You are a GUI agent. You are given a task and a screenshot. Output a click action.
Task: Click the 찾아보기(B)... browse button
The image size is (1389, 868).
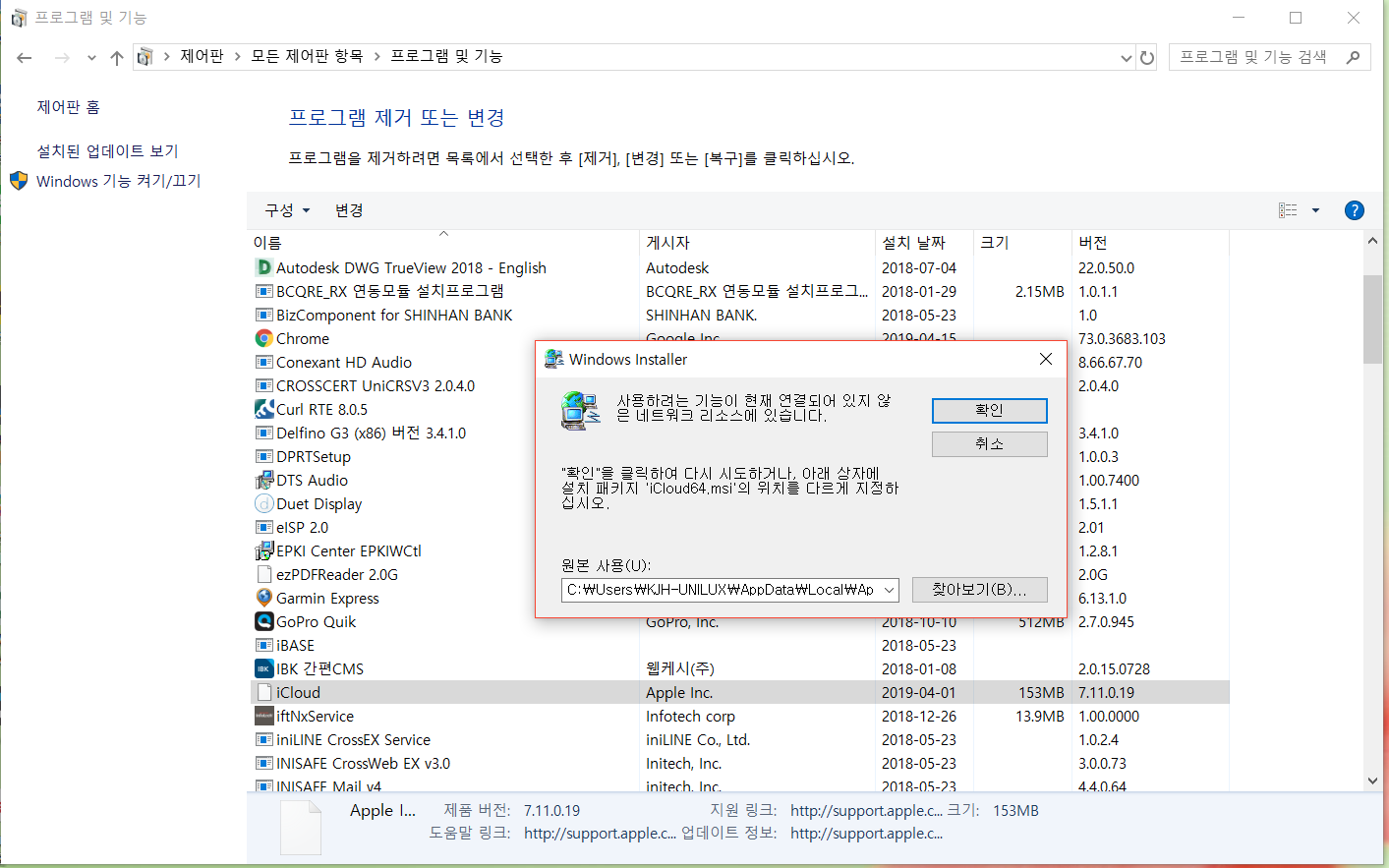click(x=979, y=590)
